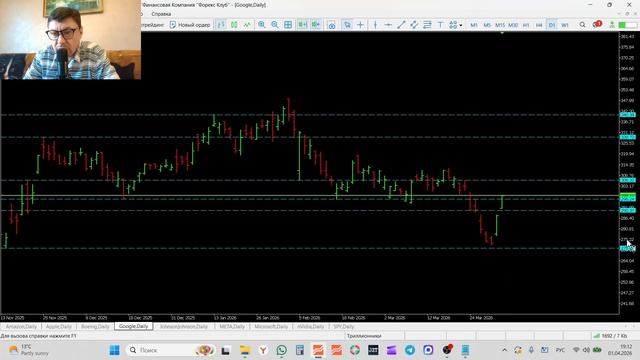Open WhatsApp from taskbar
Image resolution: width=640 pixels, height=360 pixels.
click(282, 350)
